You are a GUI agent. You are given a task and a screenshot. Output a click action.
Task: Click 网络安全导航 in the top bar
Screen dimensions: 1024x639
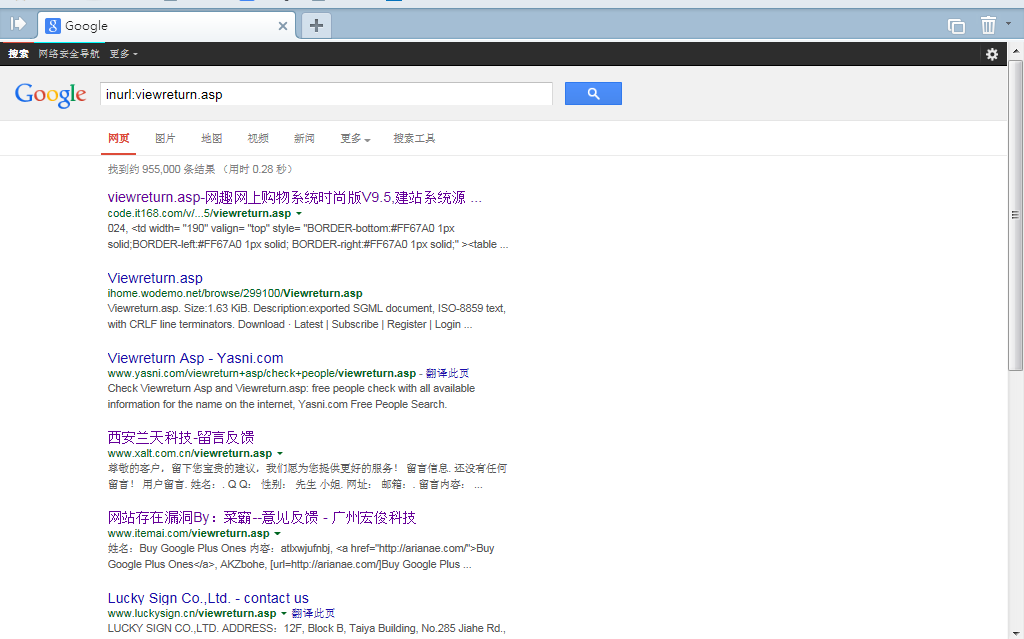tap(69, 54)
